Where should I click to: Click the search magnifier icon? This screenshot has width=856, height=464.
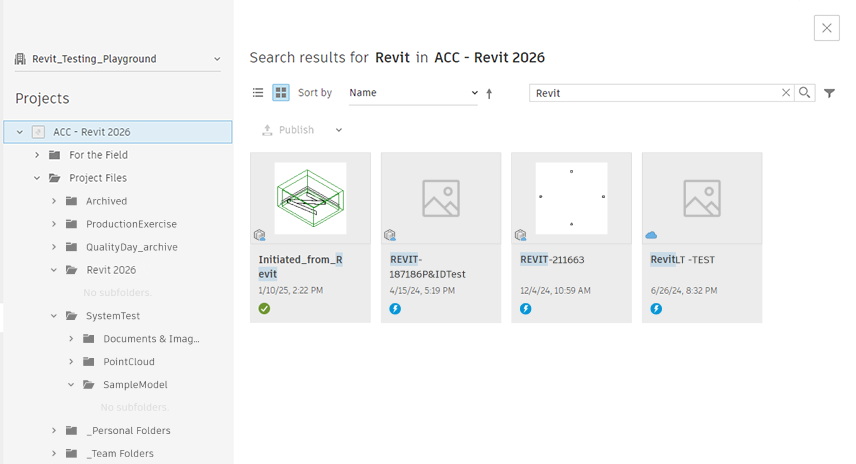[x=805, y=93]
